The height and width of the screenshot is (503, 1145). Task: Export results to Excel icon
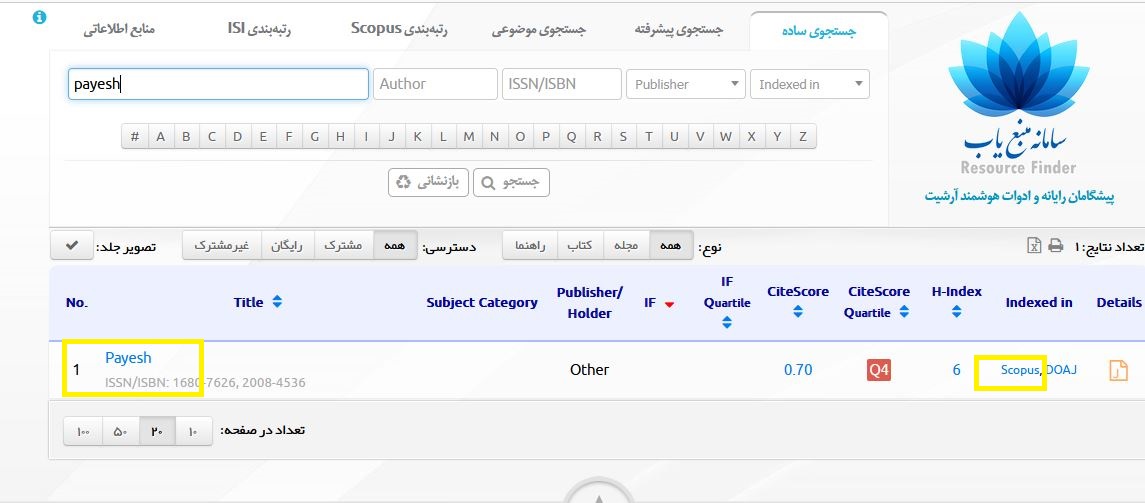[1033, 246]
